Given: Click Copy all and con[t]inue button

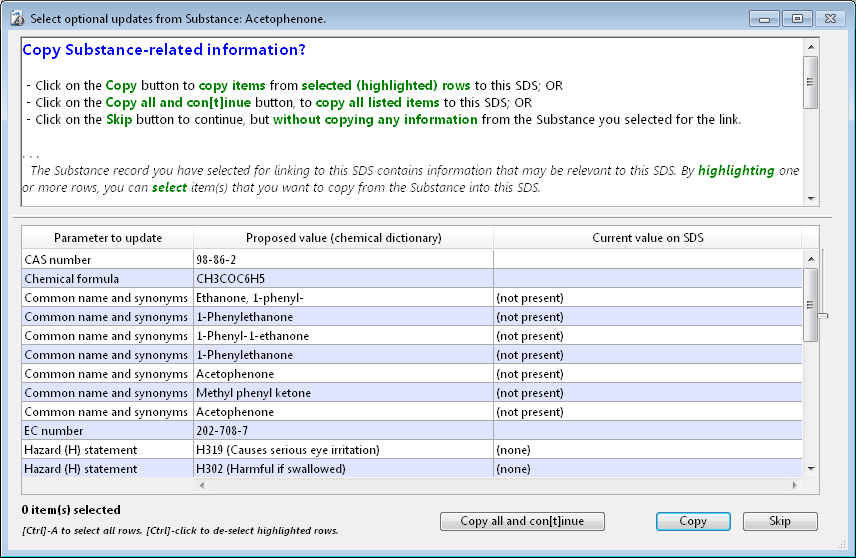Looking at the screenshot, I should click(x=522, y=521).
